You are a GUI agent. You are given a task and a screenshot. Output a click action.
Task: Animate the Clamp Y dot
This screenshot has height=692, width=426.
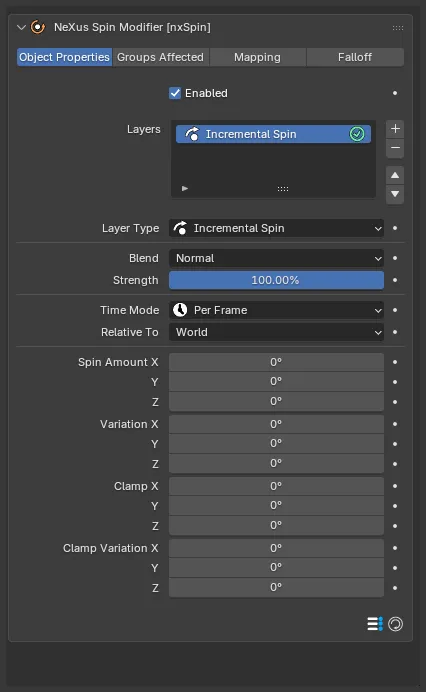[395, 506]
